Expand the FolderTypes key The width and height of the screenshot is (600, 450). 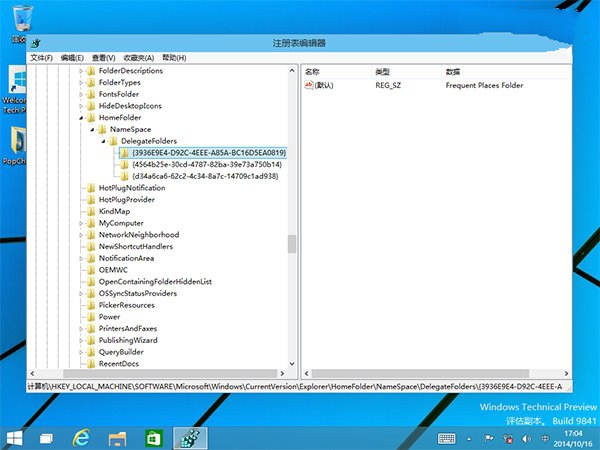[81, 83]
